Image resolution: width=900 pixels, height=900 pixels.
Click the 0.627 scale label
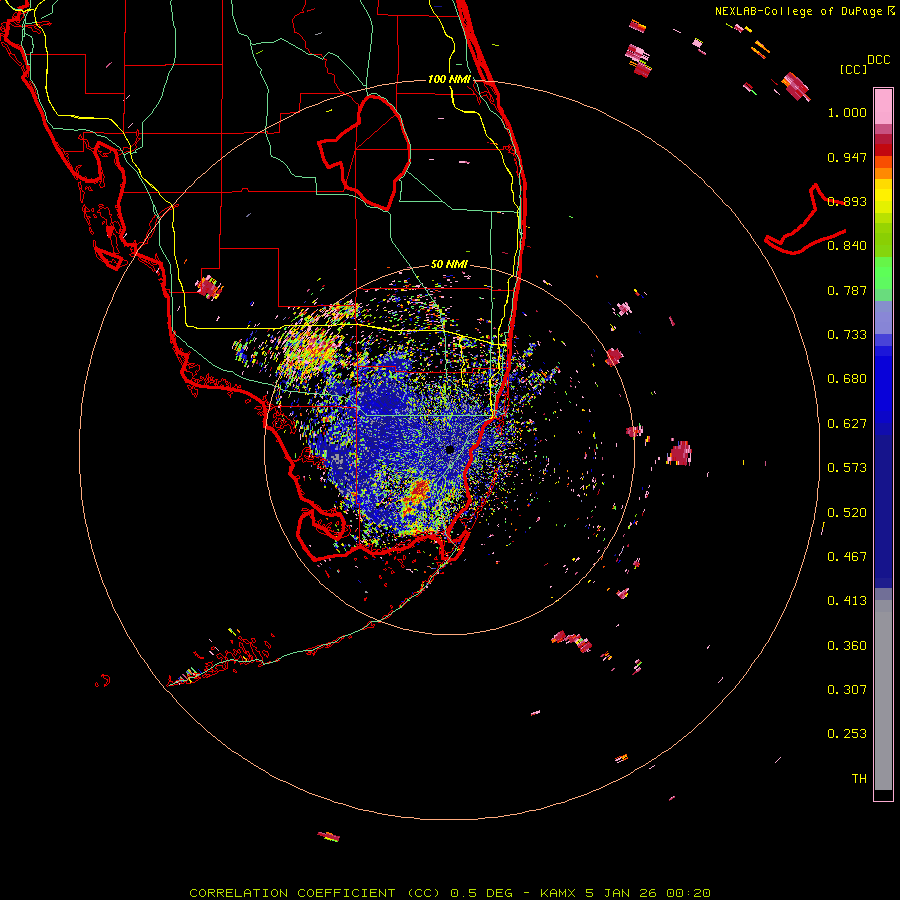[847, 424]
